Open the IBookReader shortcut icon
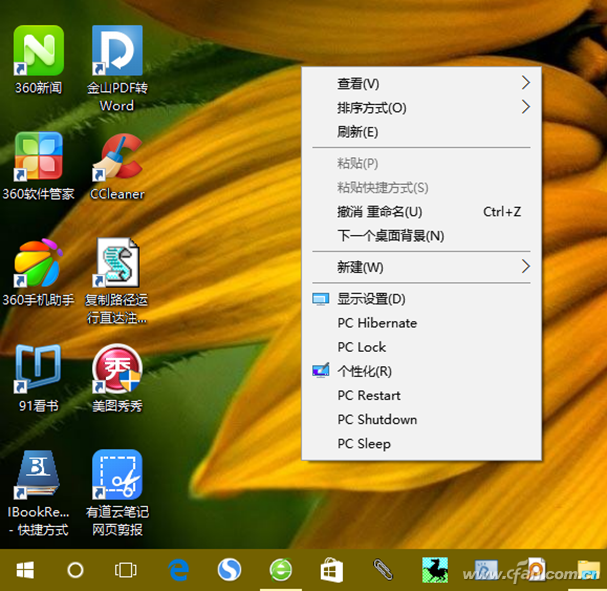The height and width of the screenshot is (591, 607). [x=38, y=476]
